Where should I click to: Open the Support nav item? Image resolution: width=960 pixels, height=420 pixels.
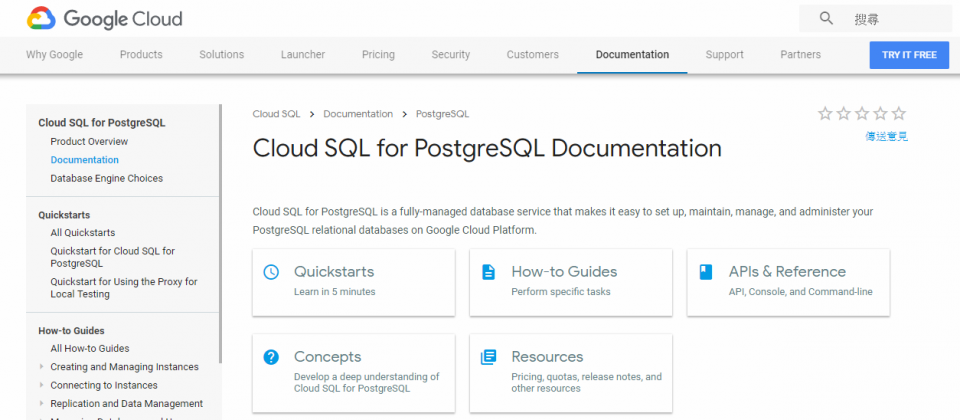tap(724, 54)
